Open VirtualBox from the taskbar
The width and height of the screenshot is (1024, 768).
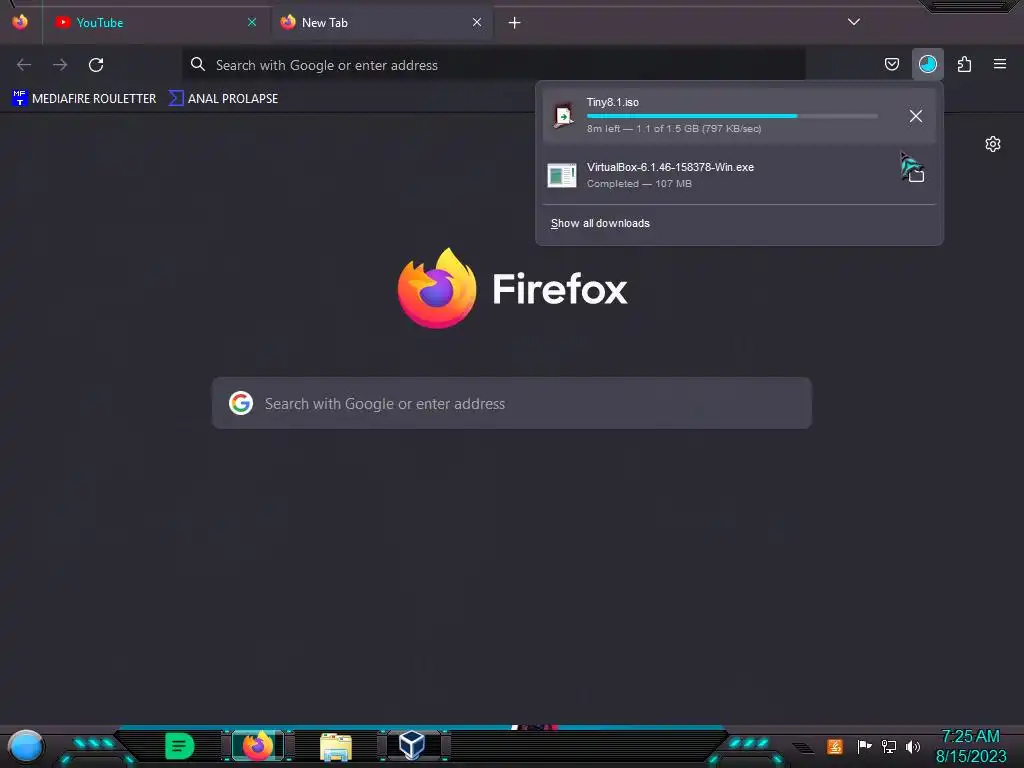coord(413,745)
